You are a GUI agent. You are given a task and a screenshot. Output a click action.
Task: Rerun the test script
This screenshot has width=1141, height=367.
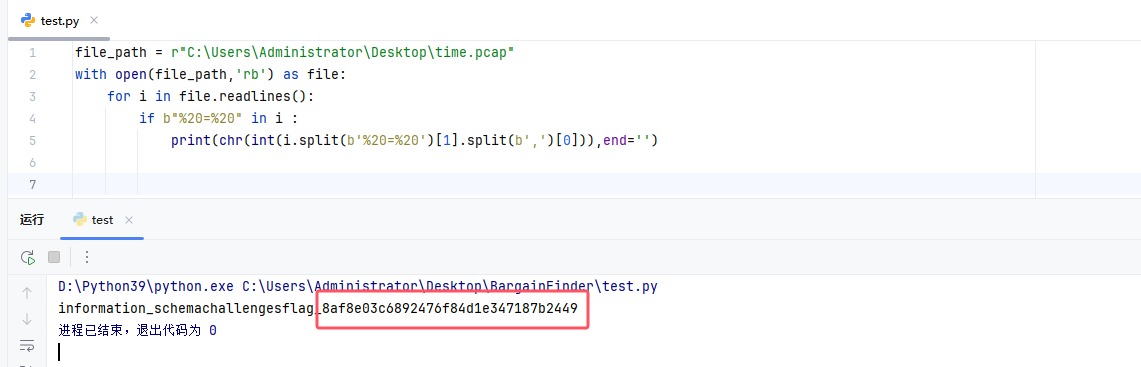28,257
